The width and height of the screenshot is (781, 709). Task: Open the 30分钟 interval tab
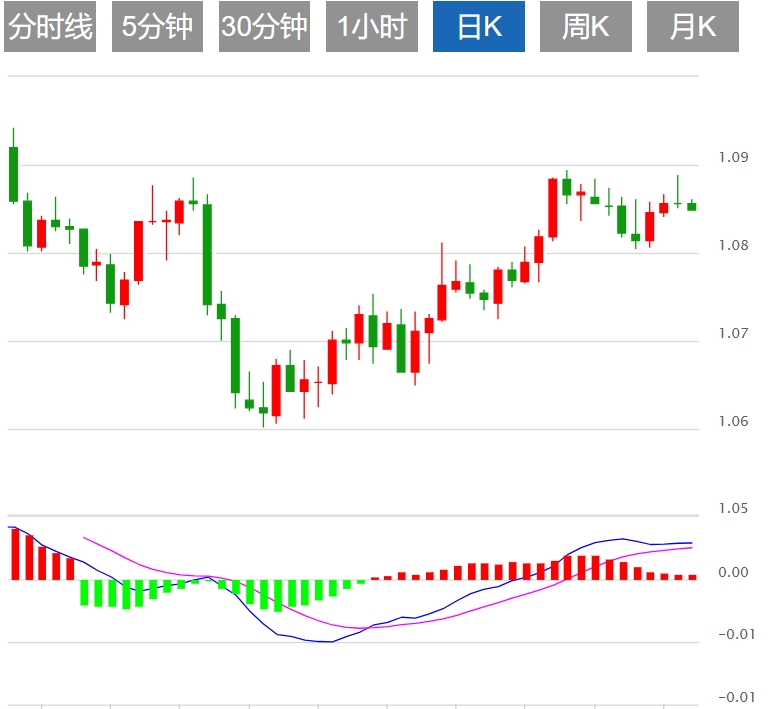[264, 27]
